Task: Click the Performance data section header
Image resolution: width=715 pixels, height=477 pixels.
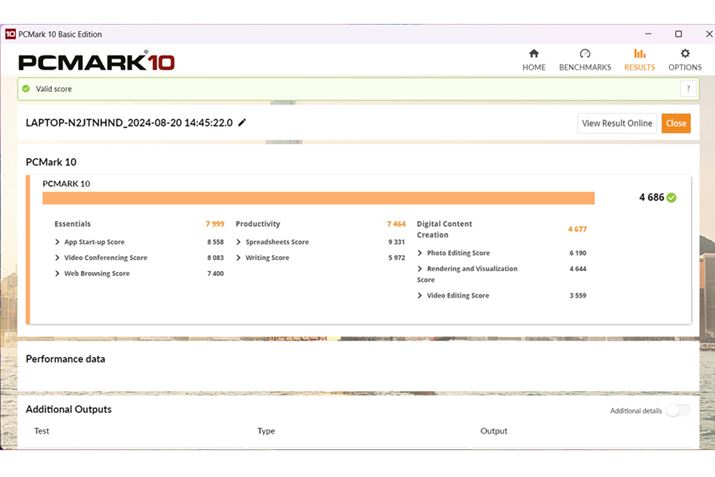Action: (x=66, y=359)
